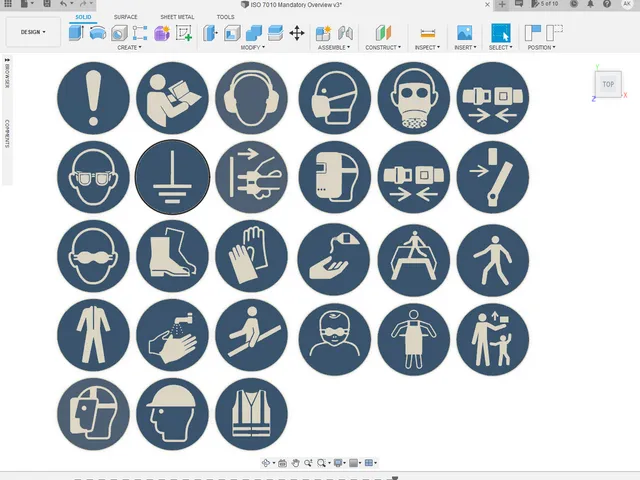Screen dimensions: 640x480
Task: Expand the MODIFY dropdown menu
Action: [x=253, y=47]
